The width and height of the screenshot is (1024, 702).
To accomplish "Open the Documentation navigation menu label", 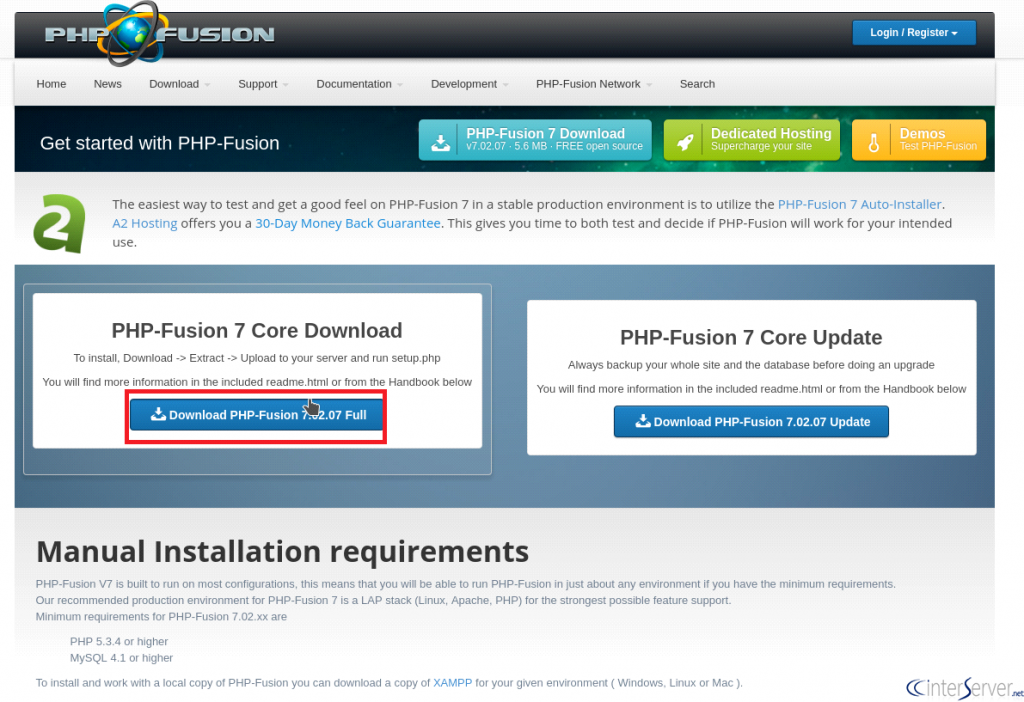I will tap(354, 84).
